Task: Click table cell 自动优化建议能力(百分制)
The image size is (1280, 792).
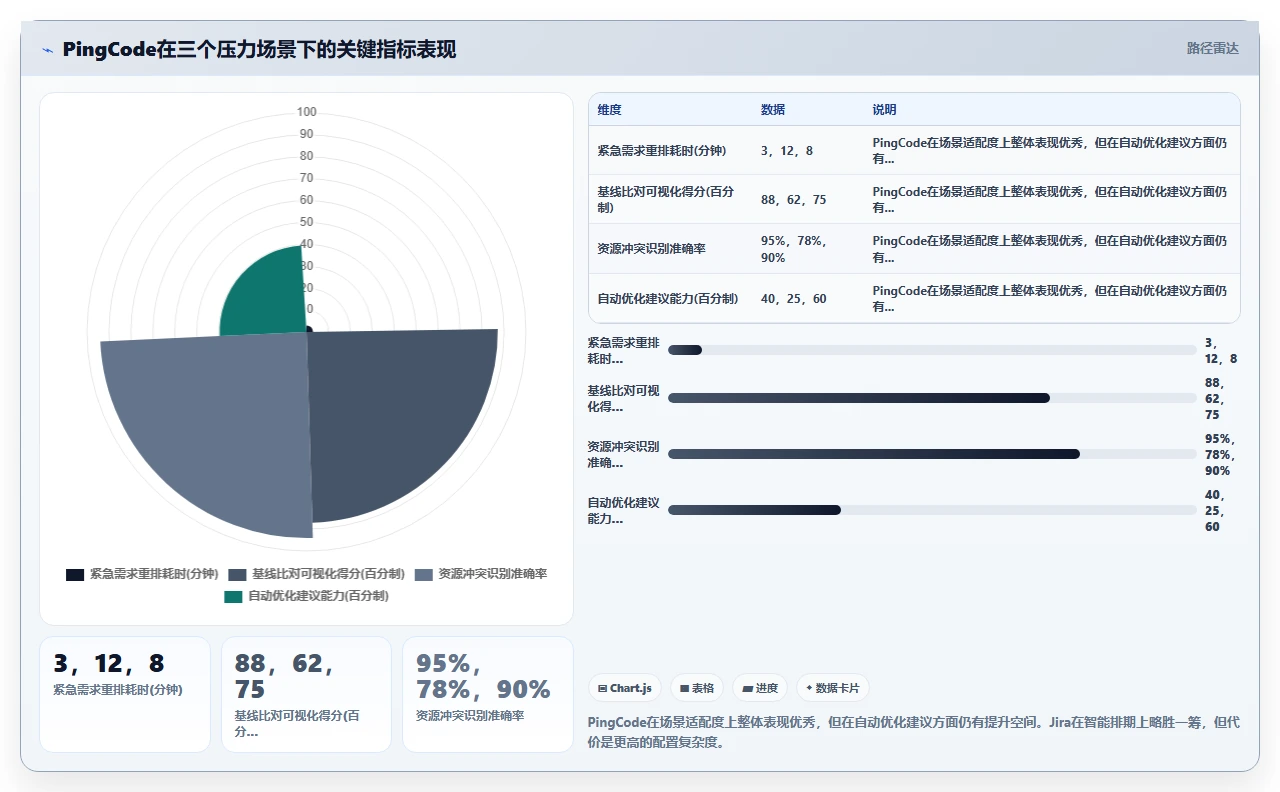Action: [668, 299]
